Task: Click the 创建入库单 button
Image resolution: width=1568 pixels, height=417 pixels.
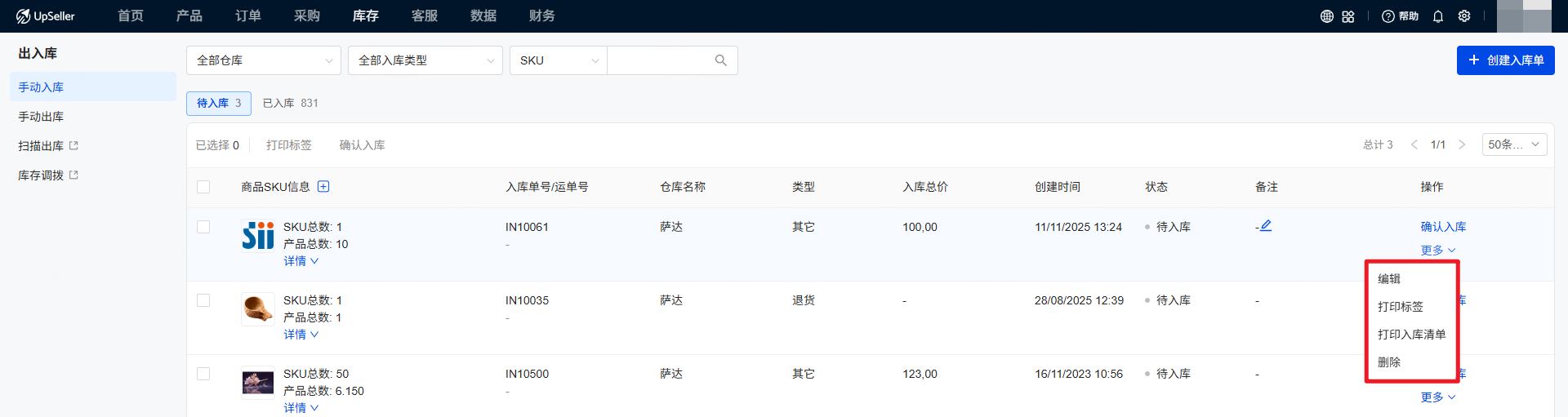Action: pyautogui.click(x=1505, y=60)
